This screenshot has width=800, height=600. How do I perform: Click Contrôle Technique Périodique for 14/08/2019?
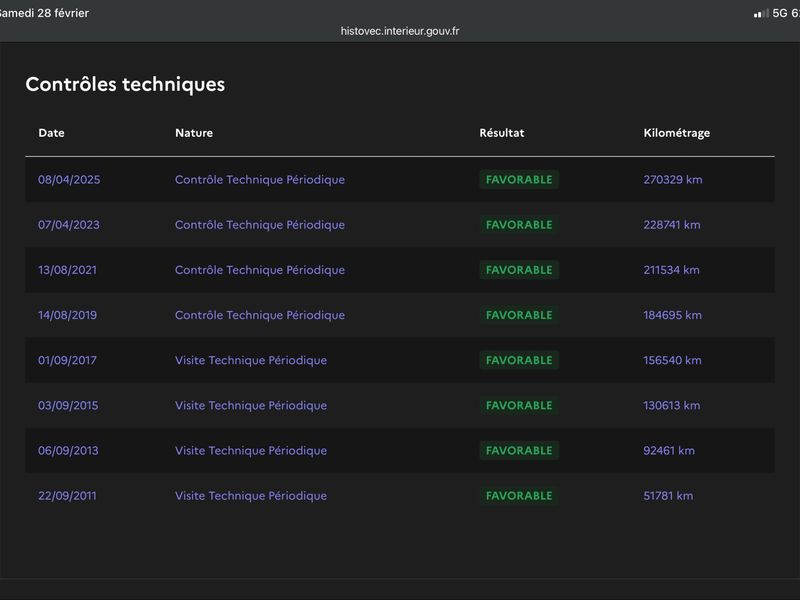260,315
